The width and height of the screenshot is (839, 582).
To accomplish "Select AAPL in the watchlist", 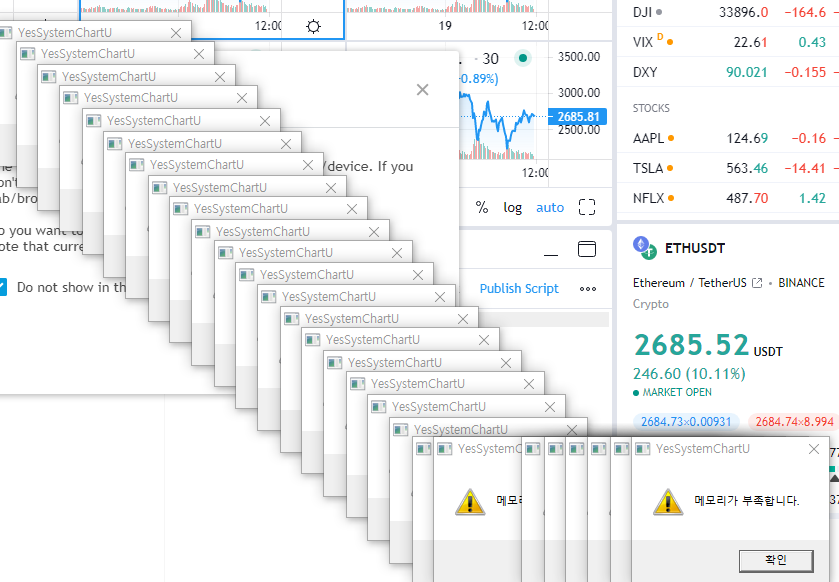I will click(648, 138).
